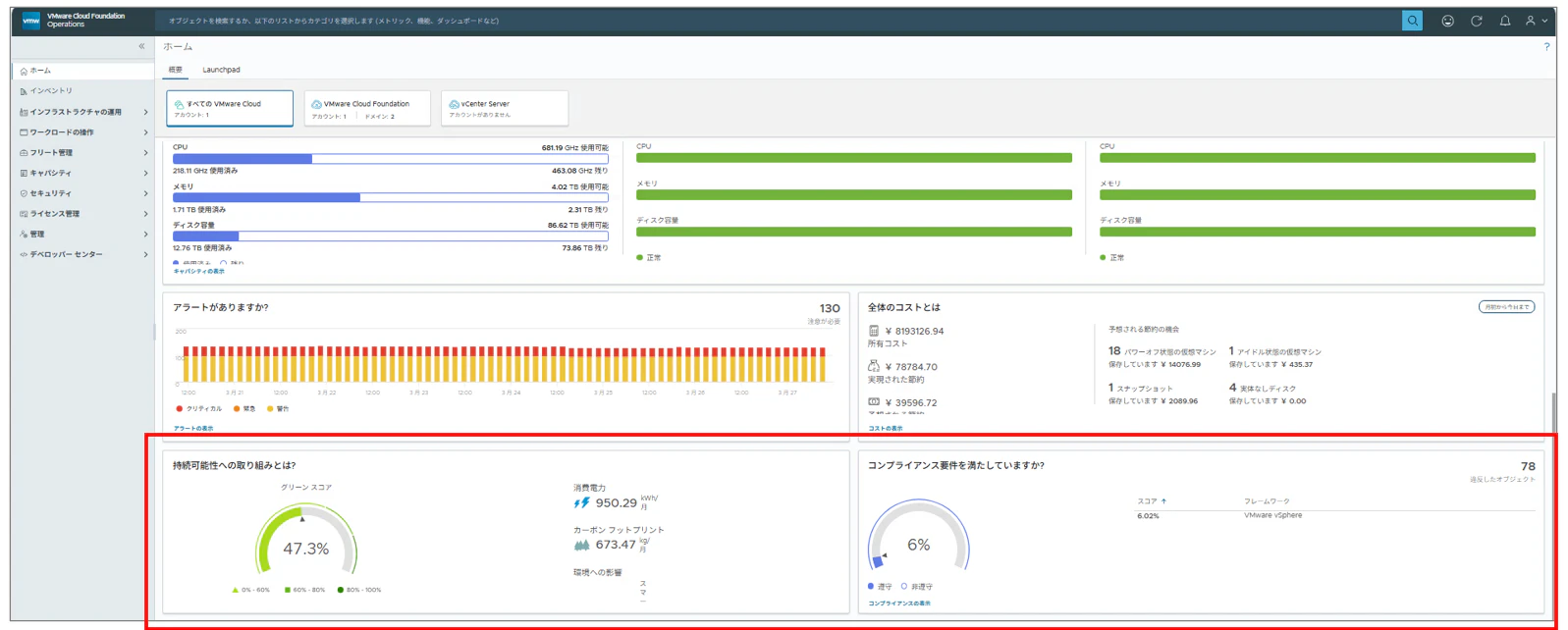
Task: Expand セキュリティ menu
Action: pos(145,193)
